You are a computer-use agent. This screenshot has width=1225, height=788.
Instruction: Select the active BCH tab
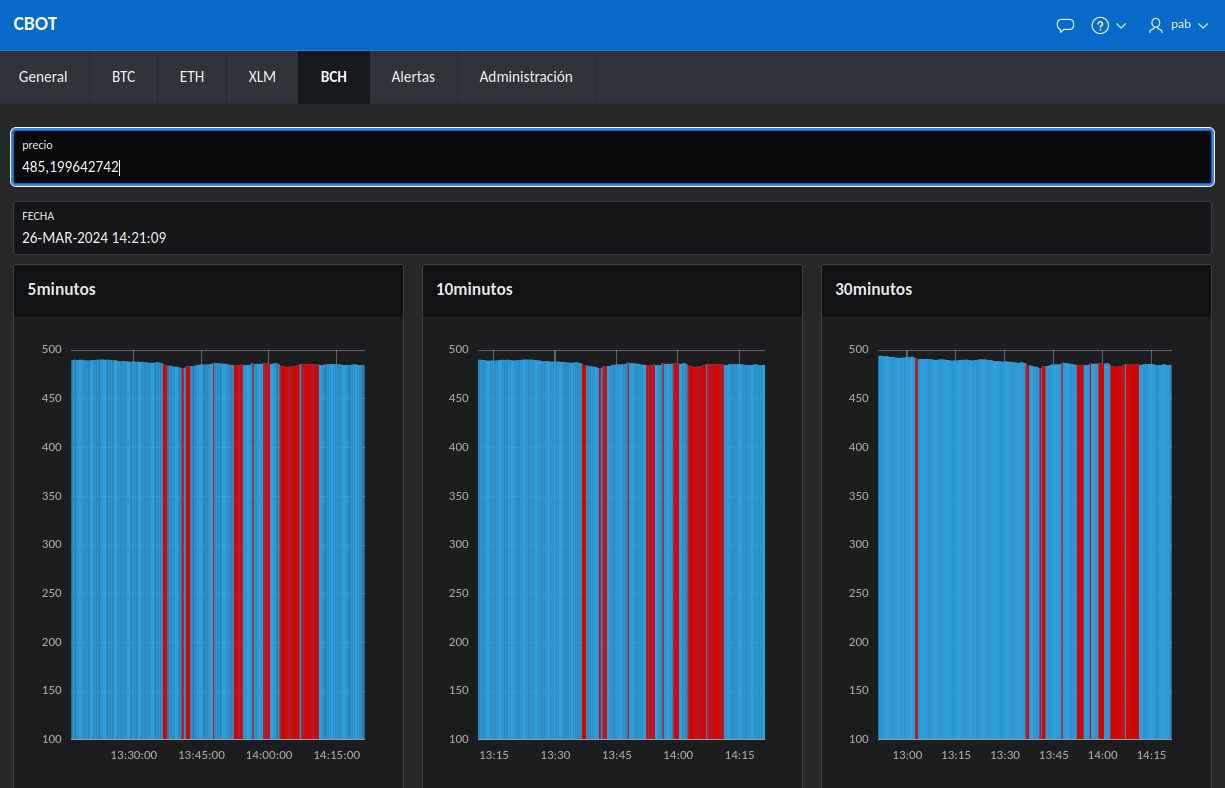[334, 77]
